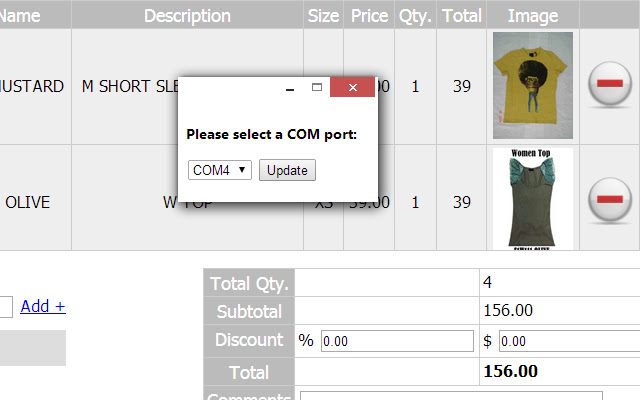Screen dimensions: 640x400
Task: Click the Image column header
Action: (533, 16)
